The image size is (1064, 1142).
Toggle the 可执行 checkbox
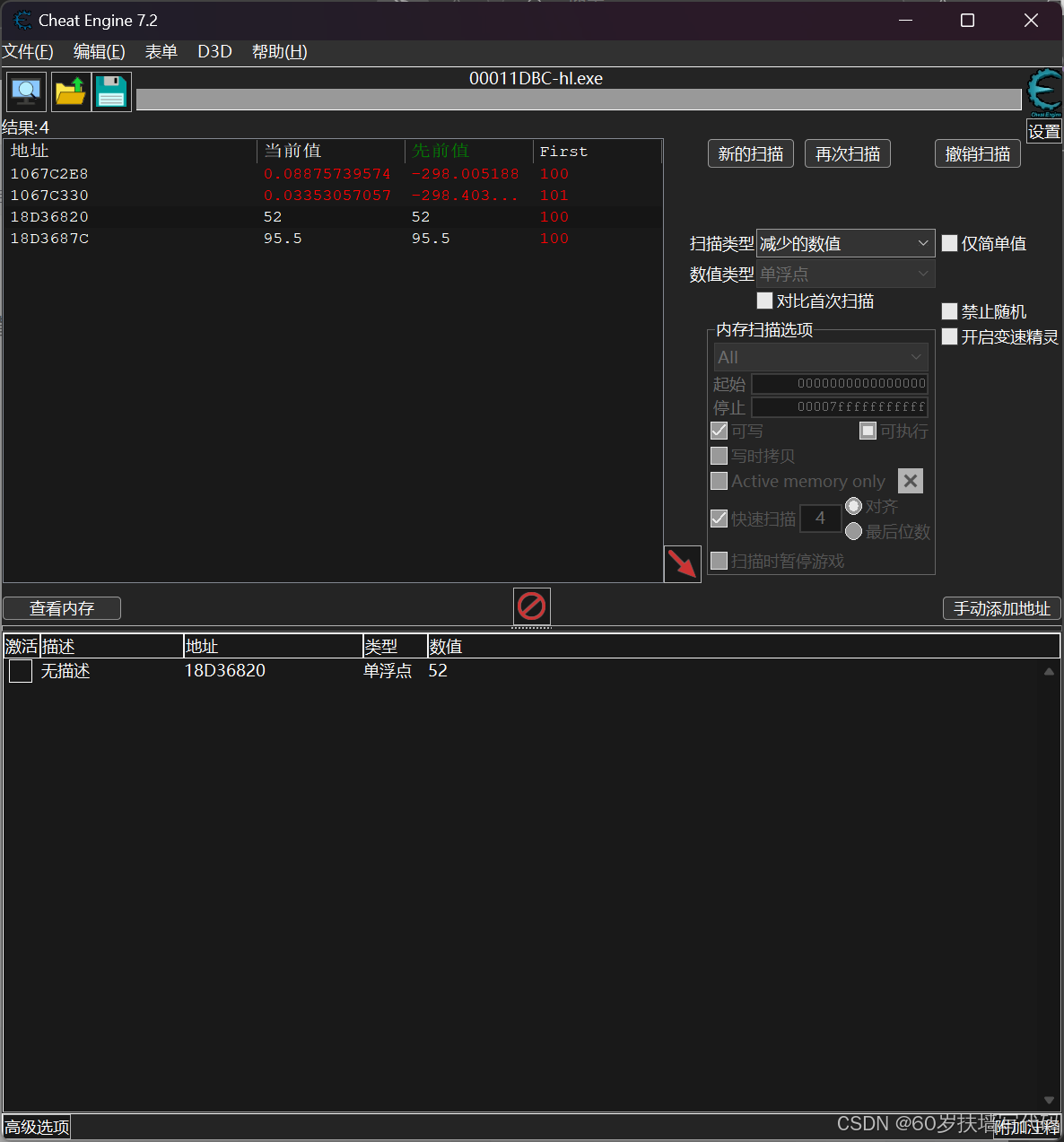click(868, 431)
